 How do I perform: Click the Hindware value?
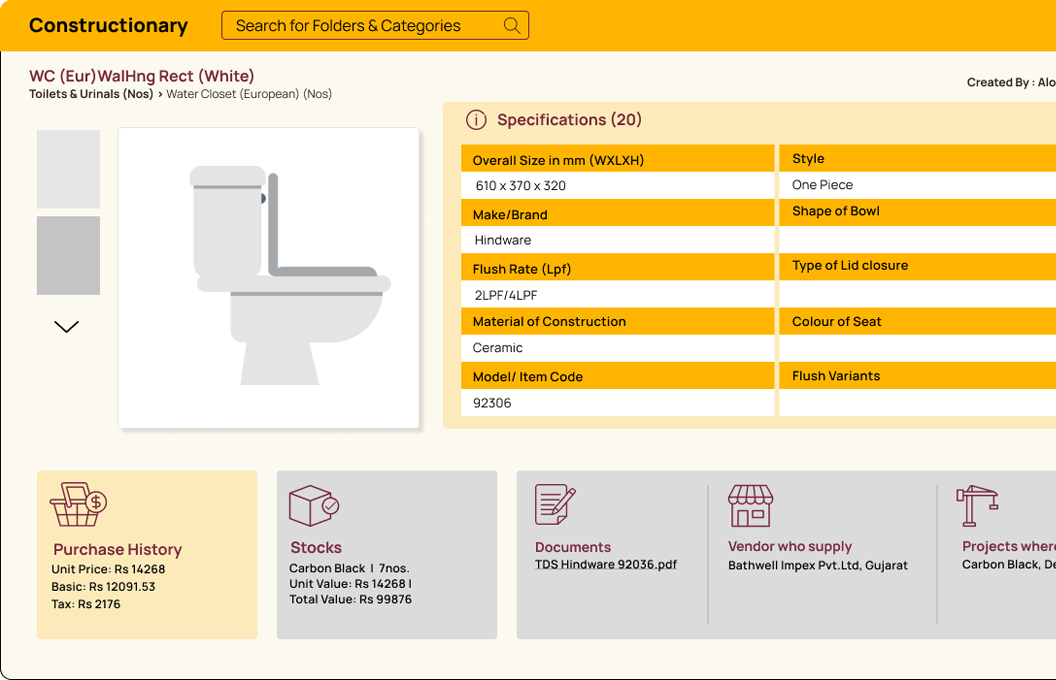(502, 240)
